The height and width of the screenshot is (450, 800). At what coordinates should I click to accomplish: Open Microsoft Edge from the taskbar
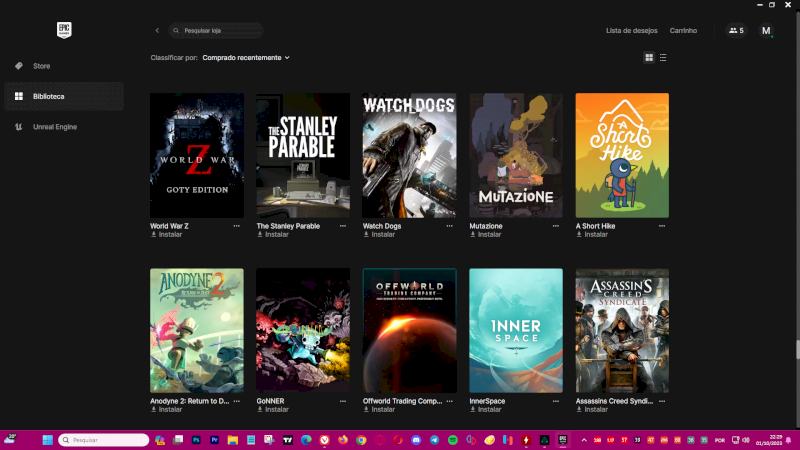306,440
